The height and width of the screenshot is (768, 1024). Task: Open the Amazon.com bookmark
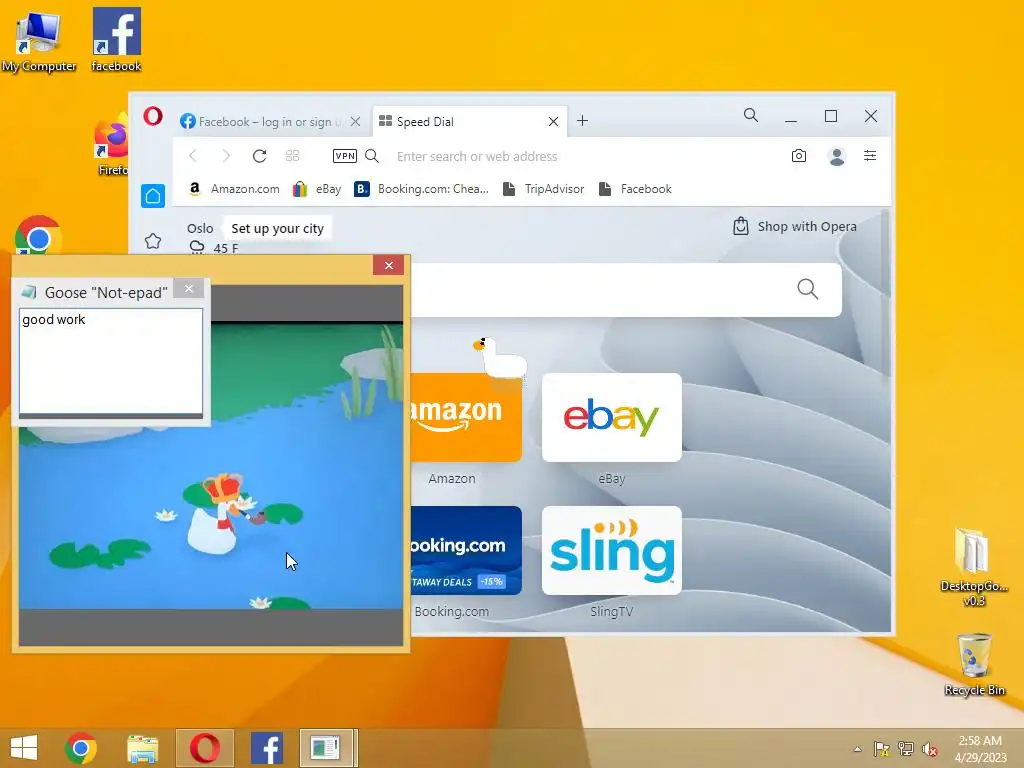pos(234,189)
